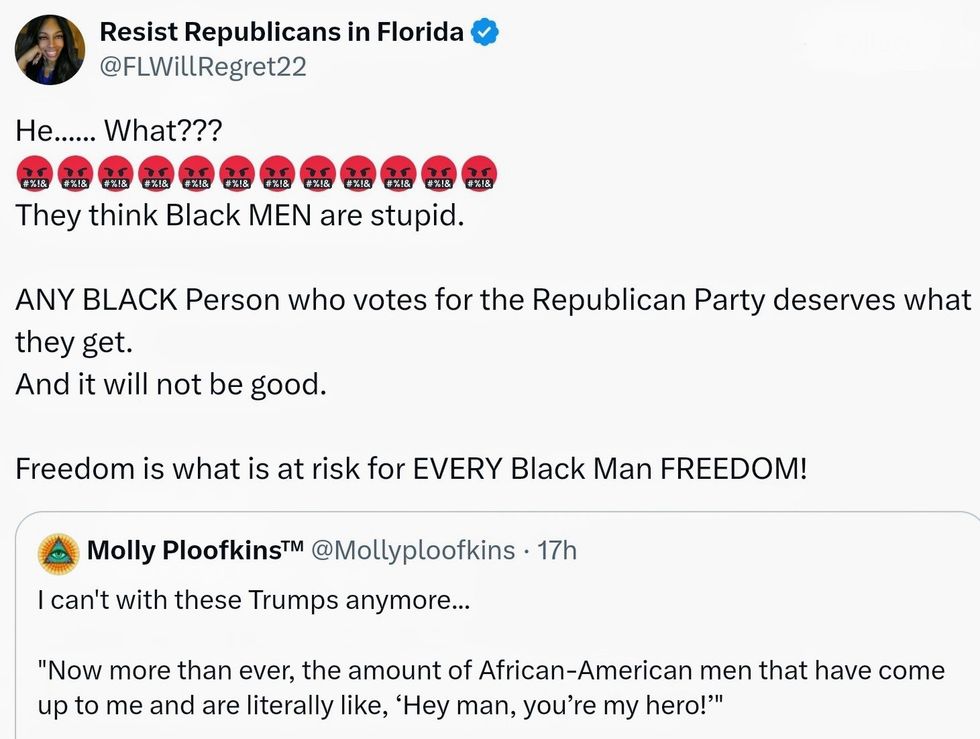This screenshot has width=980, height=739.
Task: Click the "Freedom is what is at risk" line
Action: click(410, 469)
